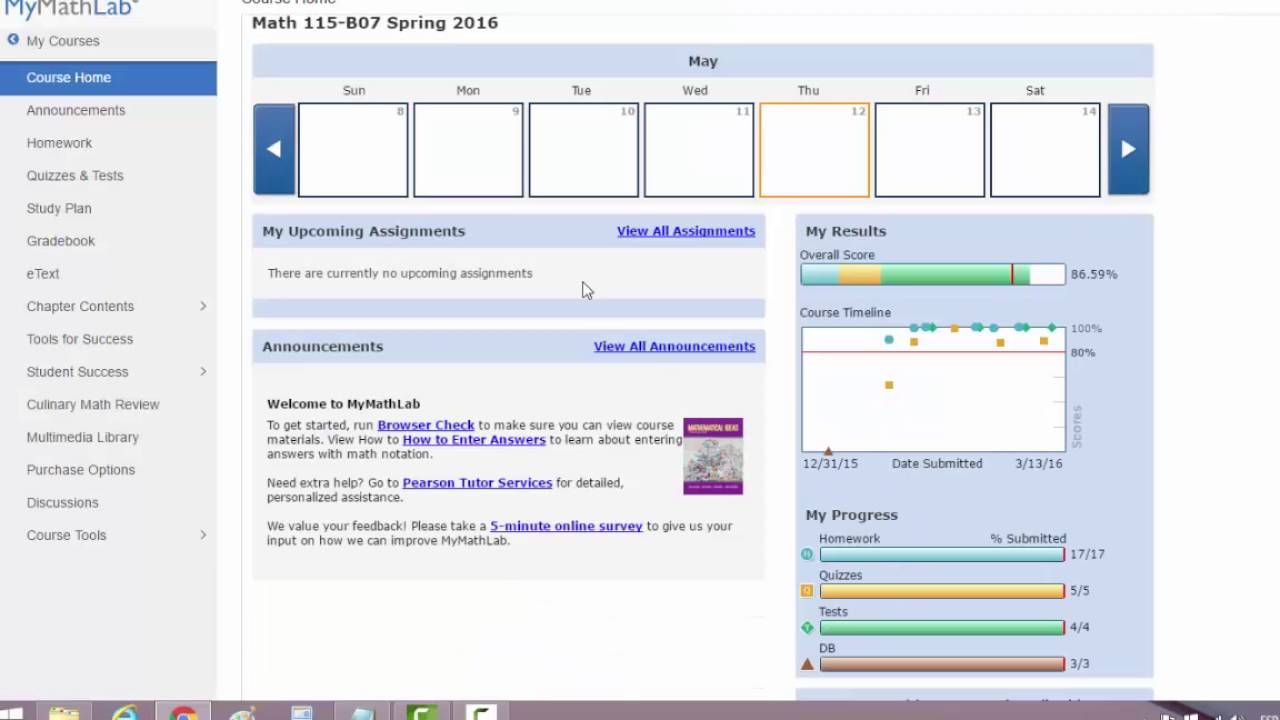This screenshot has width=1280, height=720.
Task: Open Purchase Options
Action: (81, 470)
